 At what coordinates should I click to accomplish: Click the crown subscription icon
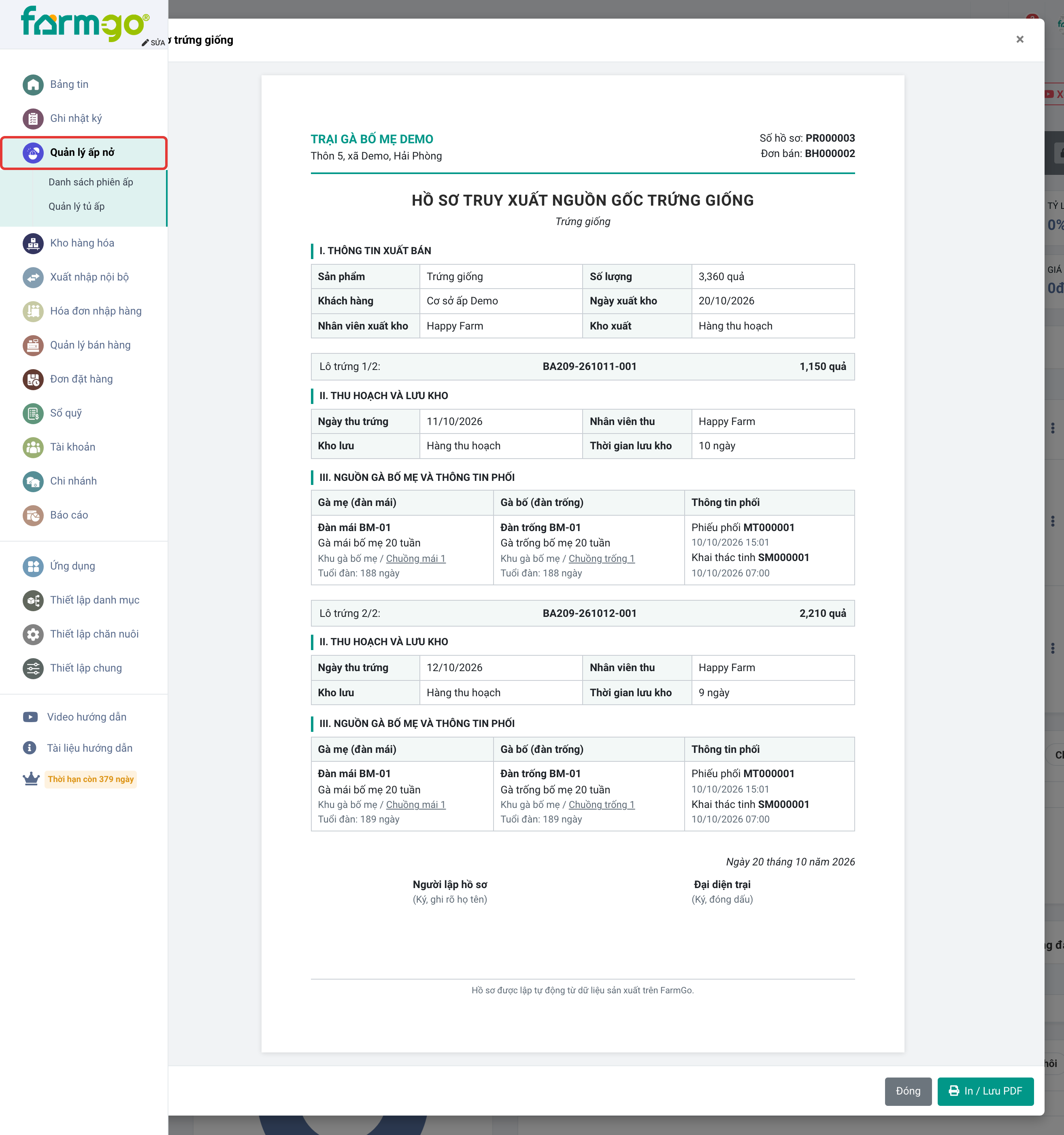31,779
